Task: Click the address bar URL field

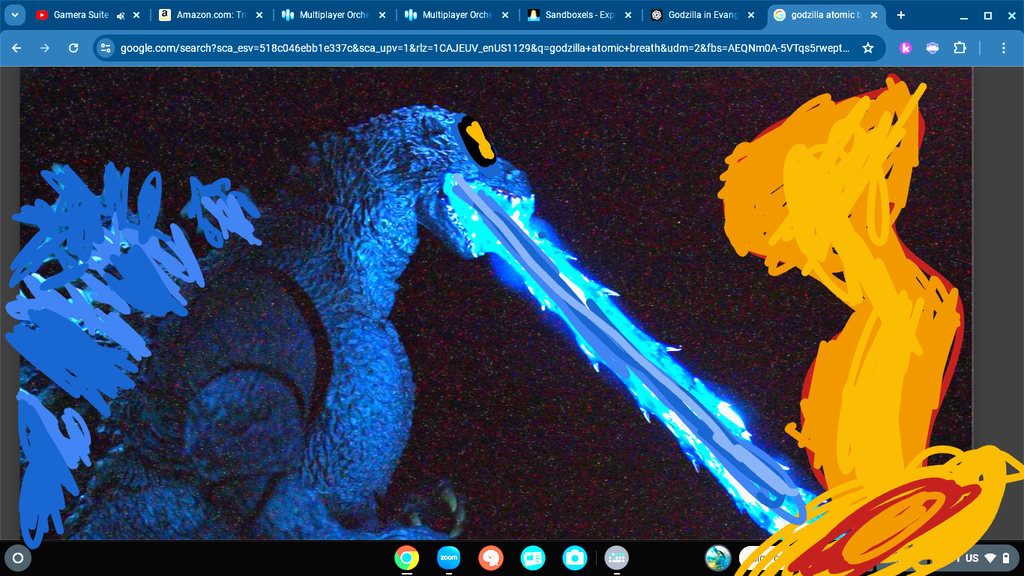Action: coord(485,48)
